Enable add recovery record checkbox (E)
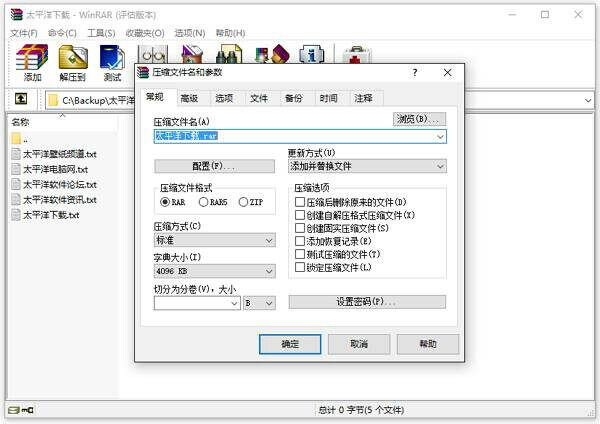600x424 pixels. pyautogui.click(x=300, y=241)
